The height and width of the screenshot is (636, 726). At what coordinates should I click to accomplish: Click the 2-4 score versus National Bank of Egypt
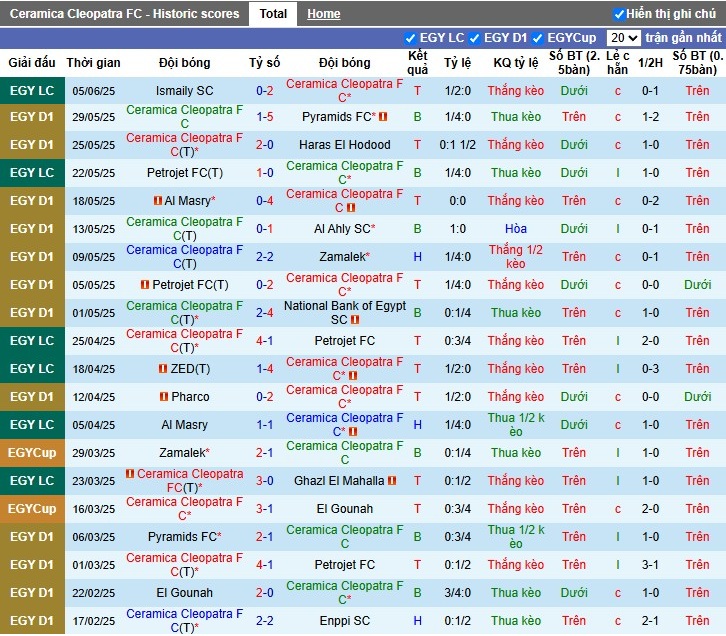point(264,312)
